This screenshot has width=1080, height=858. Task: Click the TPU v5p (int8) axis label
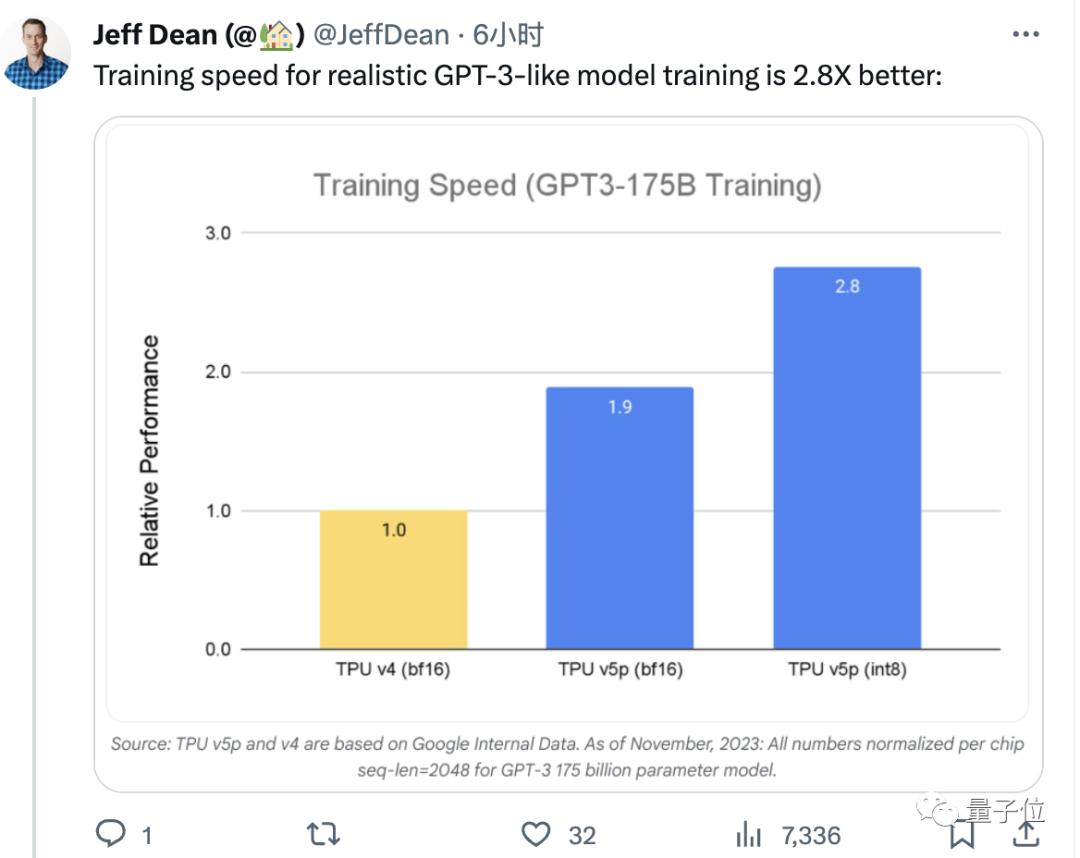click(x=847, y=670)
